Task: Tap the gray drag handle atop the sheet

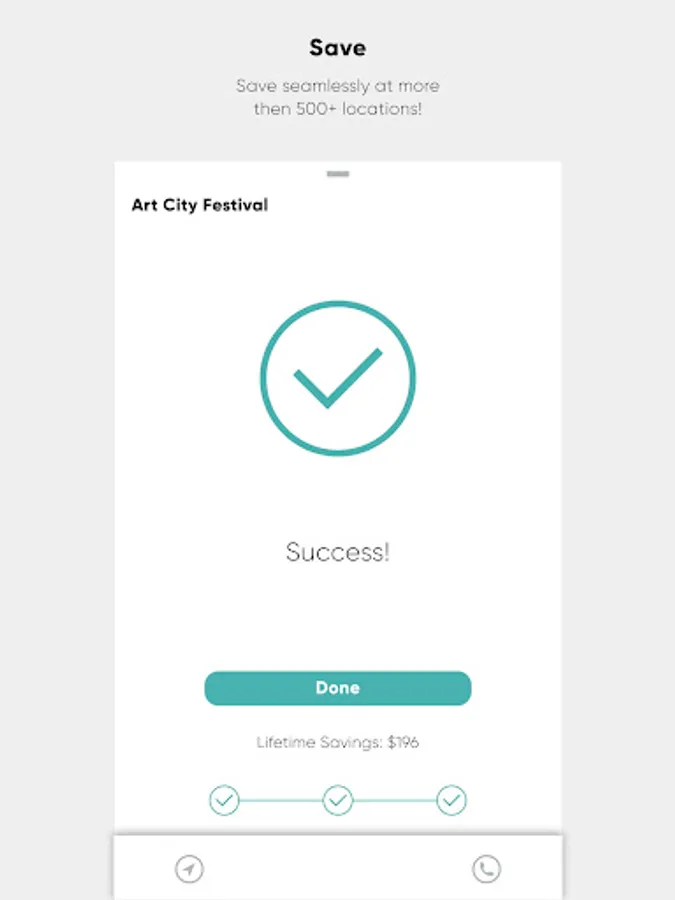Action: (338, 174)
